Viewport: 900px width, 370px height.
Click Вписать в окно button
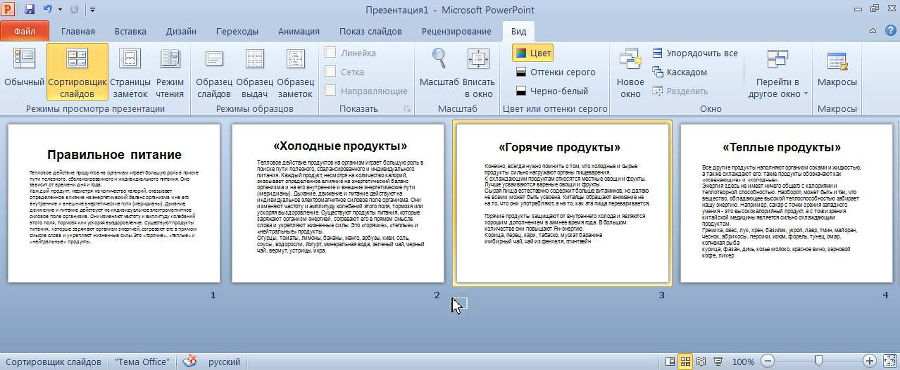tap(478, 72)
